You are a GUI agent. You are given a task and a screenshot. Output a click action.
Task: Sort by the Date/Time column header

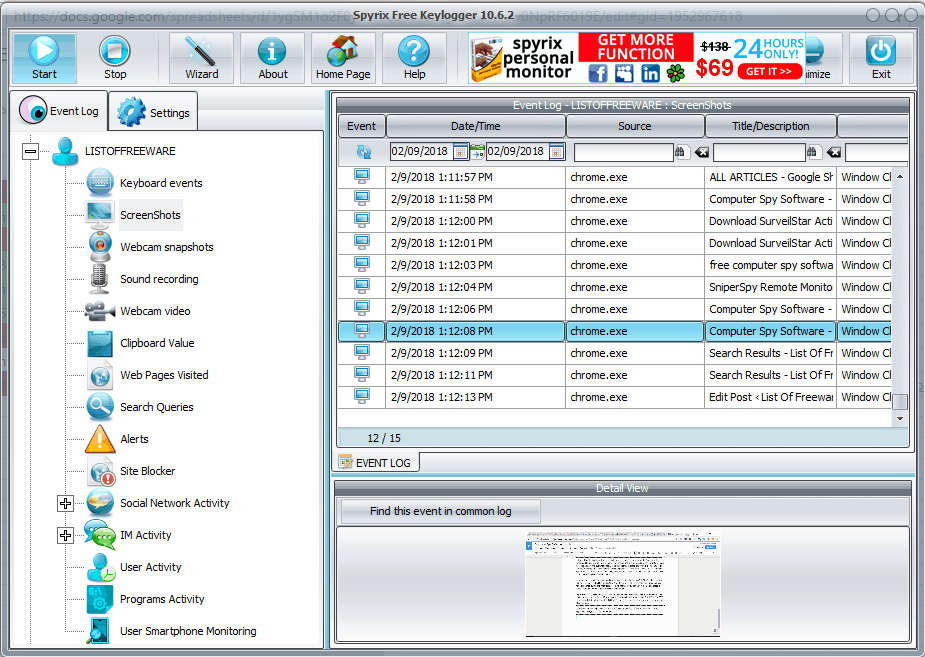tap(475, 126)
